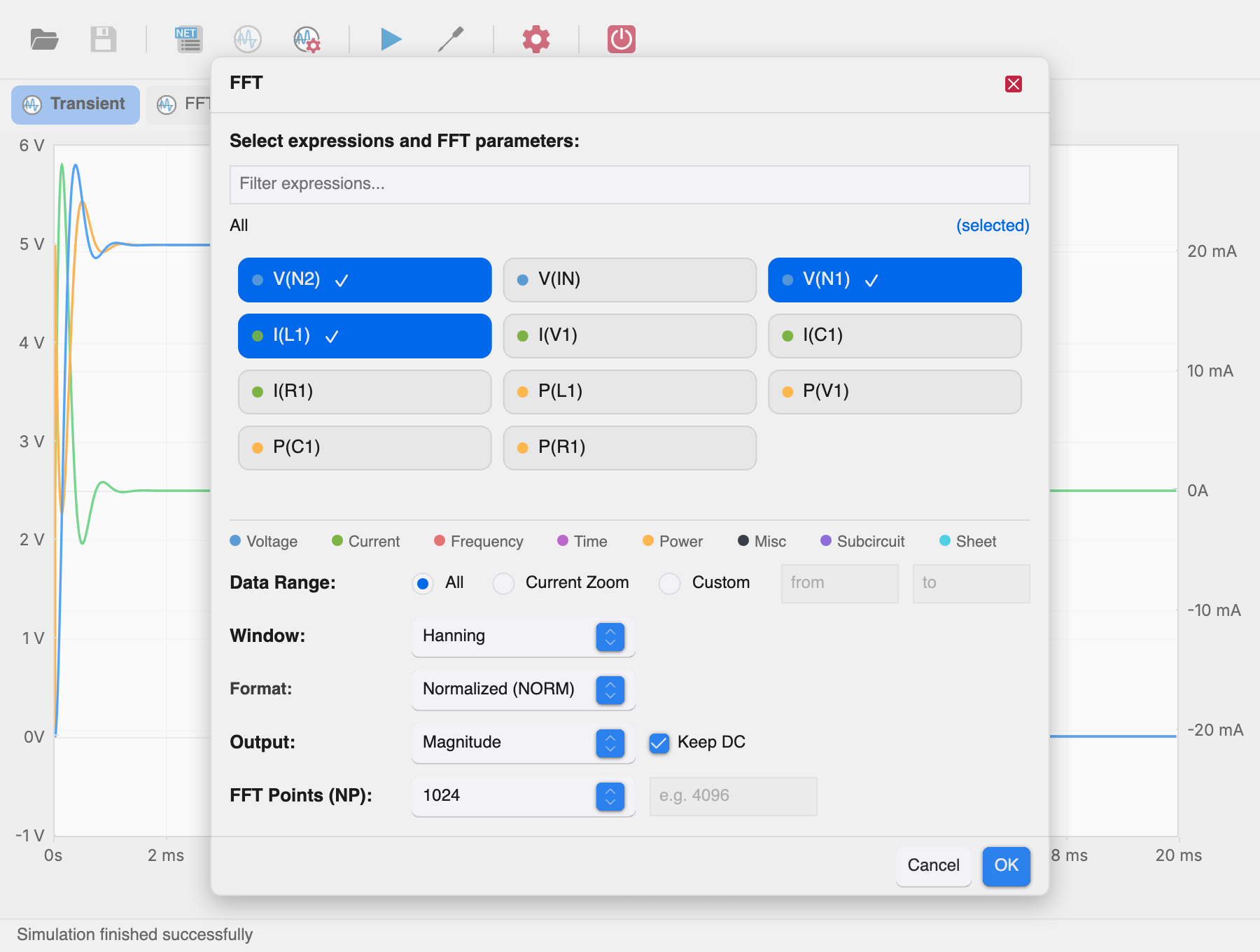The width and height of the screenshot is (1260, 952).
Task: Open the netlist viewer icon
Action: pyautogui.click(x=189, y=39)
